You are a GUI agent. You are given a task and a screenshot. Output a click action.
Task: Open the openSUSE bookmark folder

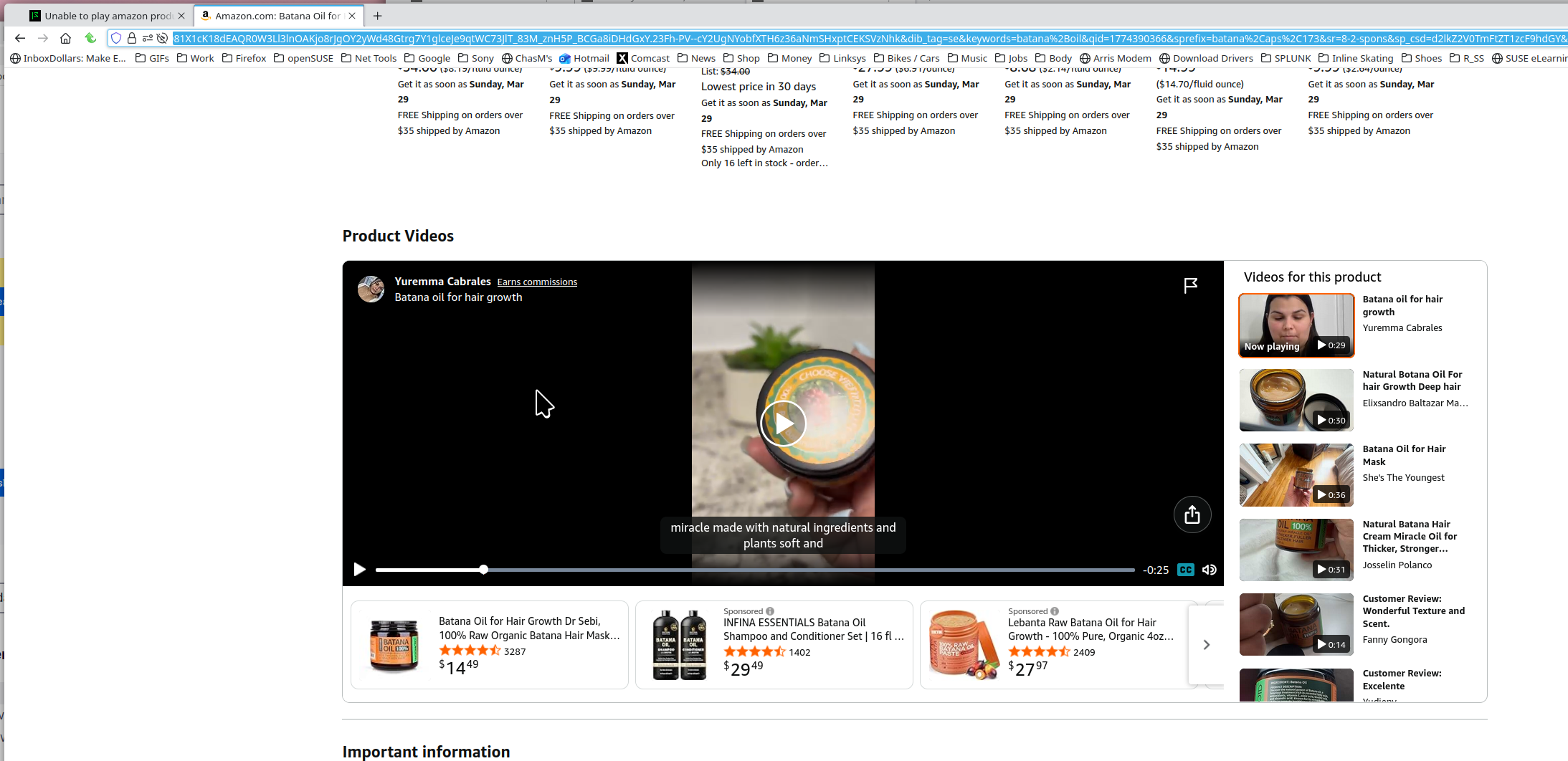click(303, 58)
